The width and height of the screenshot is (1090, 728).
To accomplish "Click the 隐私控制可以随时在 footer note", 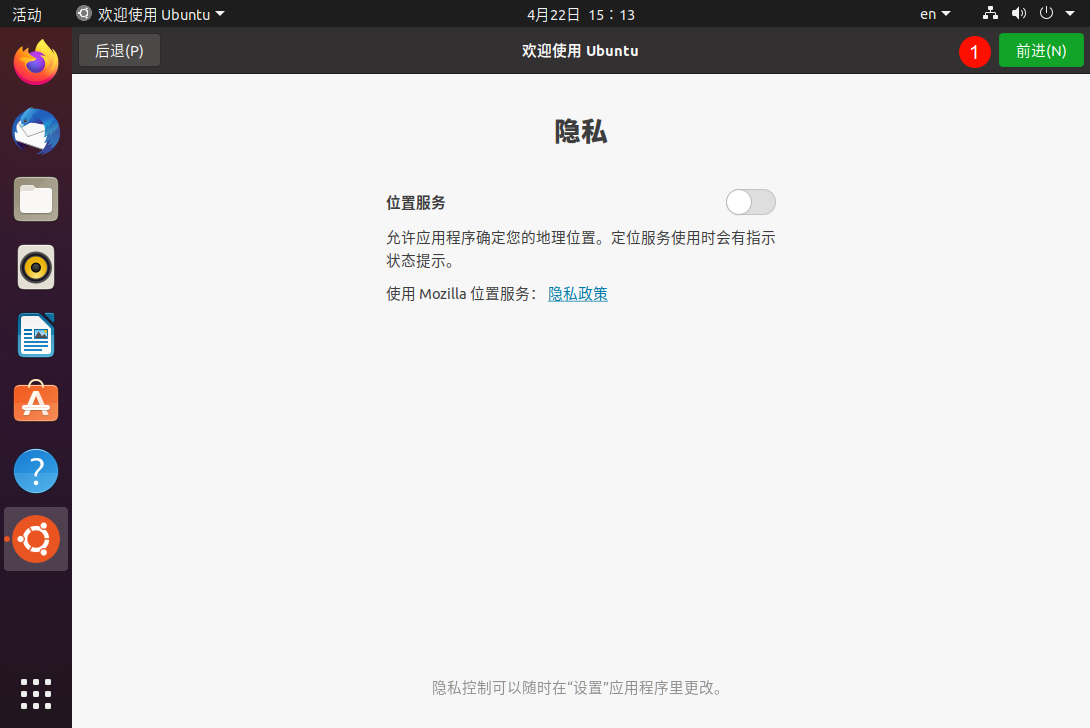I will (x=579, y=688).
